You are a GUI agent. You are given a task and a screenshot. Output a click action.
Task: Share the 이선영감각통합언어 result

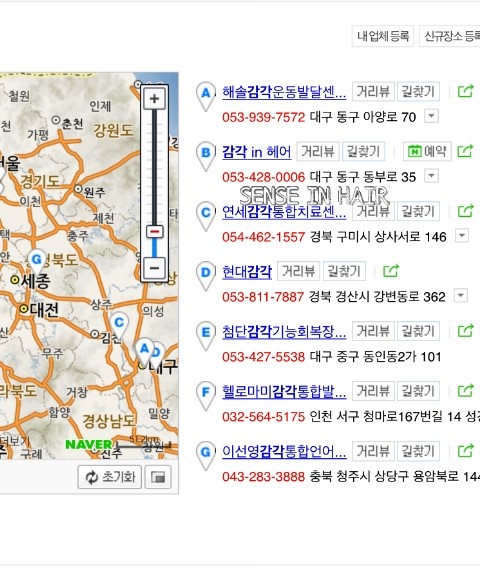point(465,450)
